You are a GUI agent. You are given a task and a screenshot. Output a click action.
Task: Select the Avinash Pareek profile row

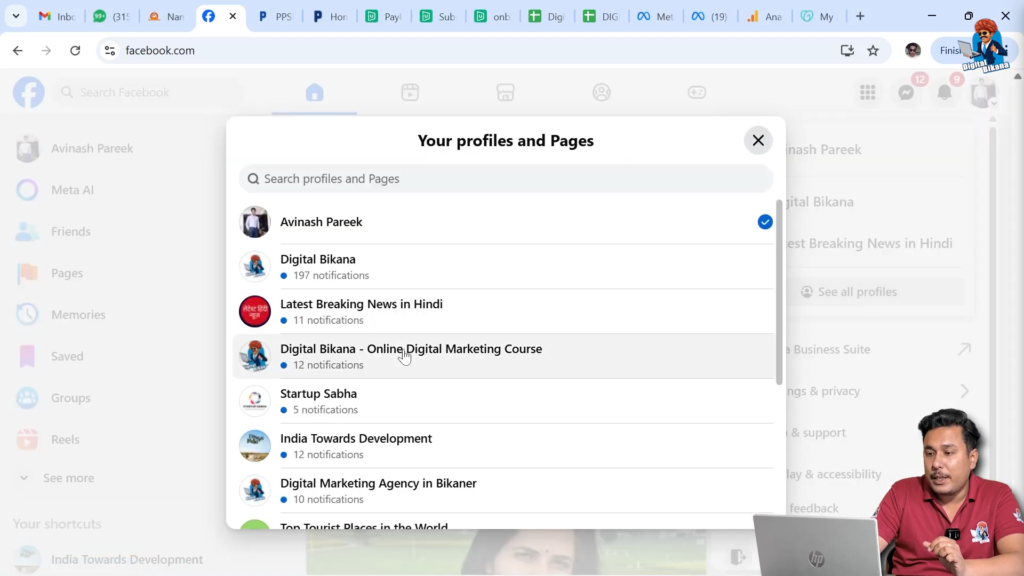point(505,222)
